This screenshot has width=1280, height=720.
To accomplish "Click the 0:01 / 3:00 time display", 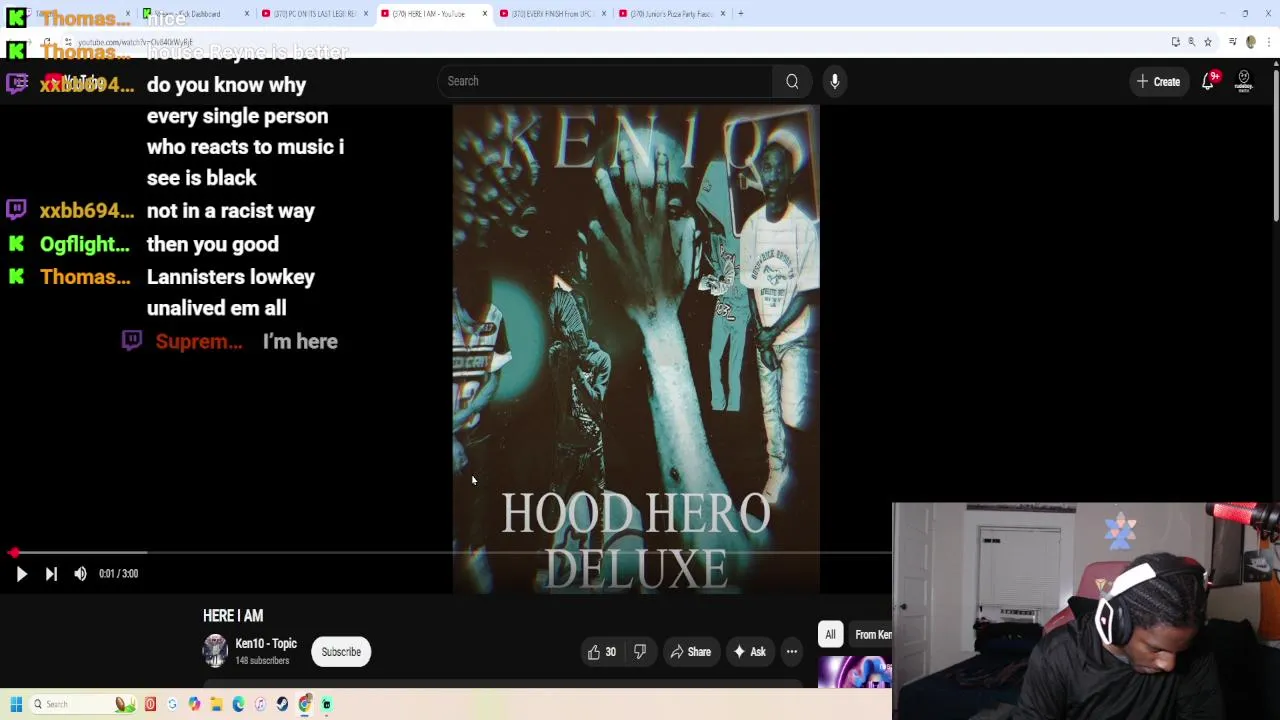I will pos(118,574).
